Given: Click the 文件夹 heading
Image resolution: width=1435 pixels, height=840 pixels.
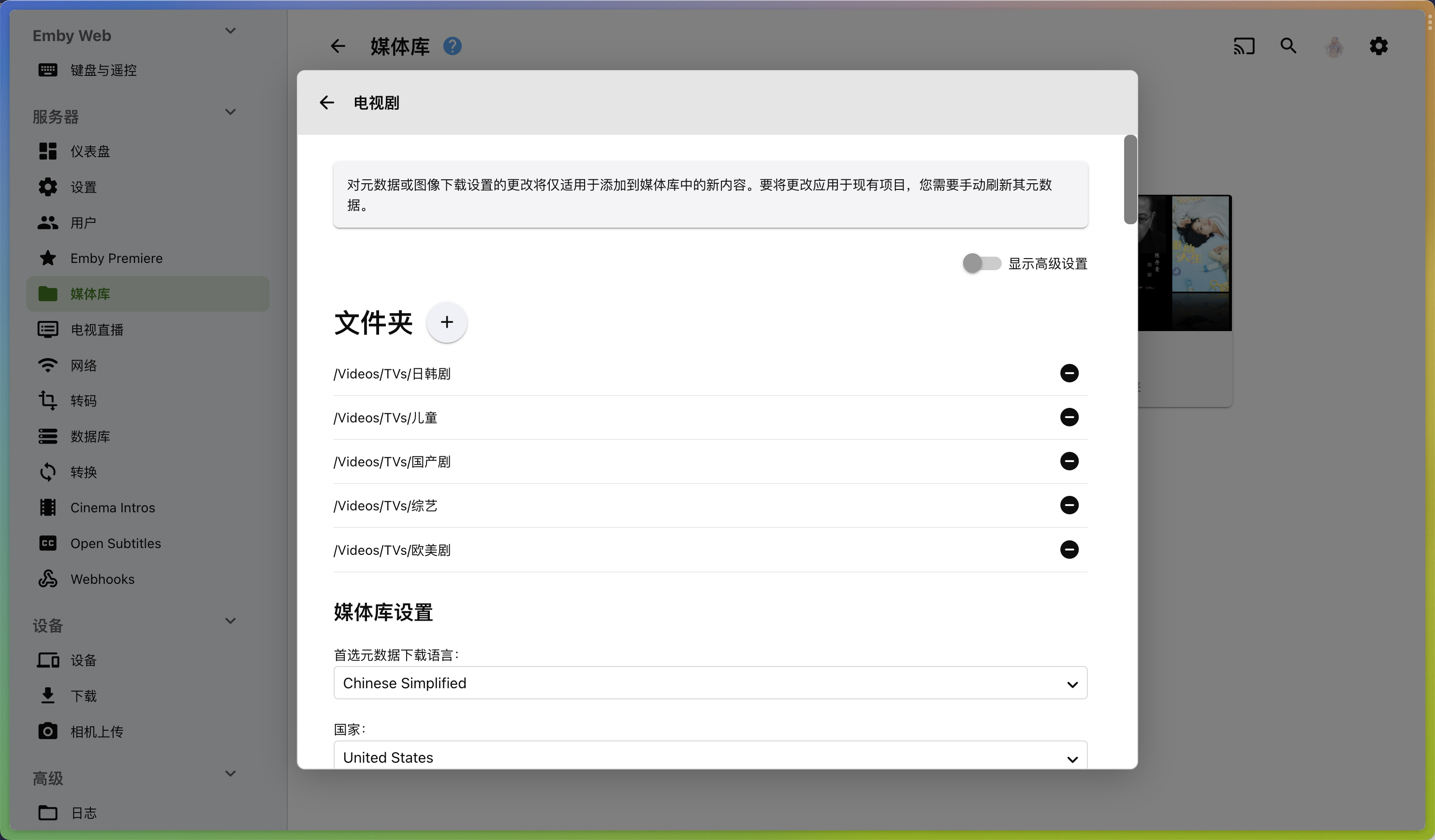Looking at the screenshot, I should (373, 323).
